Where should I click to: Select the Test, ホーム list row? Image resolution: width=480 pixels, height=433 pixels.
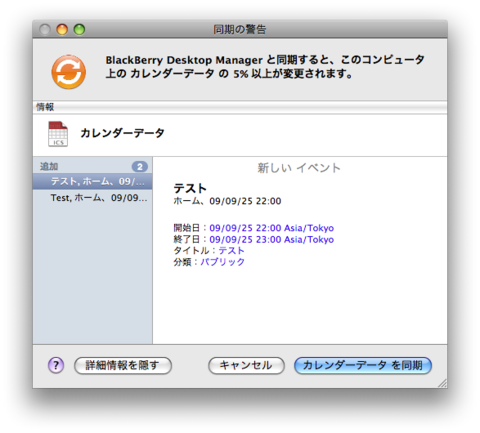[93, 198]
